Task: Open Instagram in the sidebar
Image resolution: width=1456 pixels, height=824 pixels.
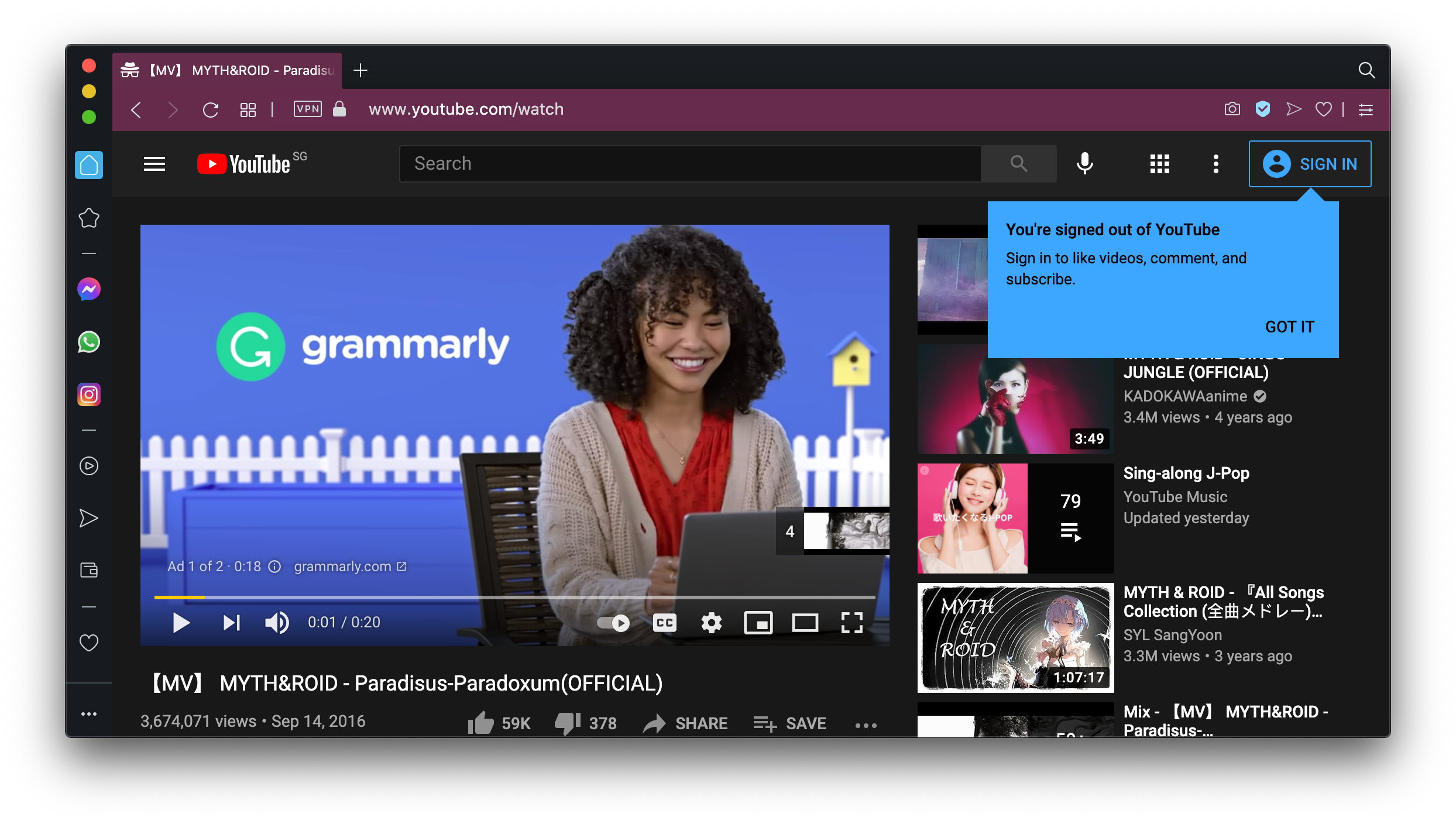Action: pyautogui.click(x=89, y=395)
